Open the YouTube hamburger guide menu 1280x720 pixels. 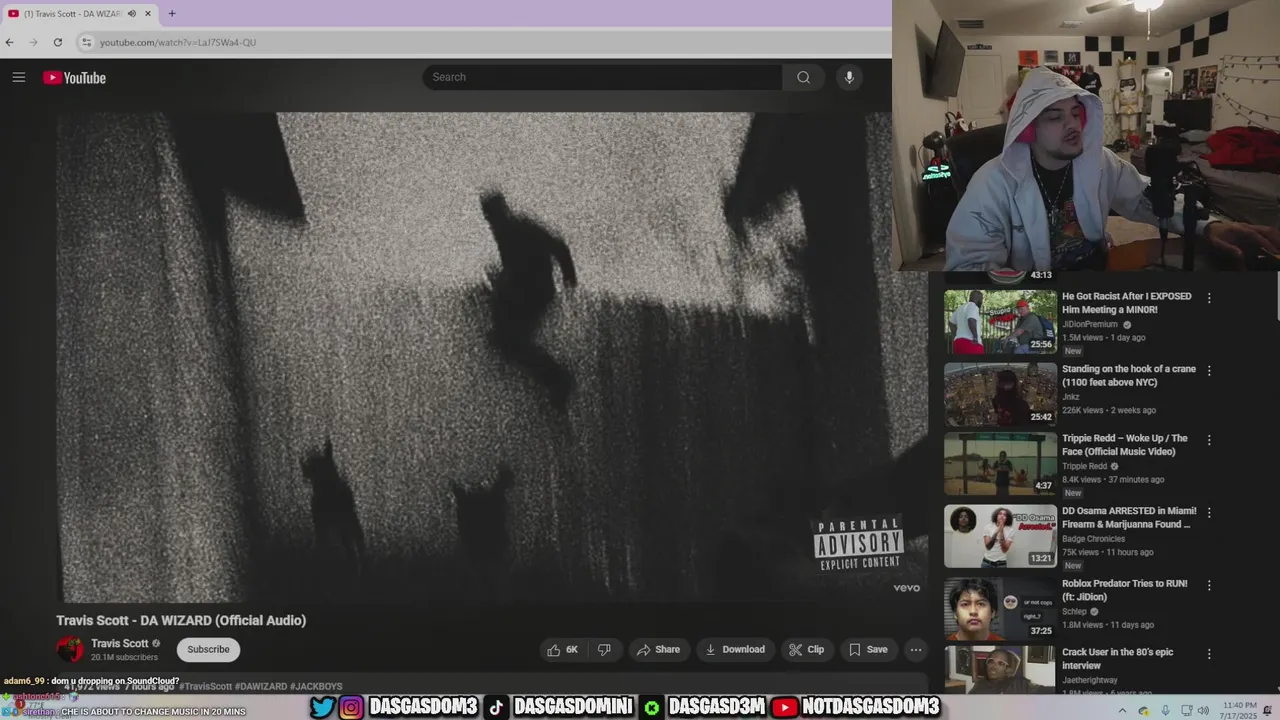tap(18, 77)
